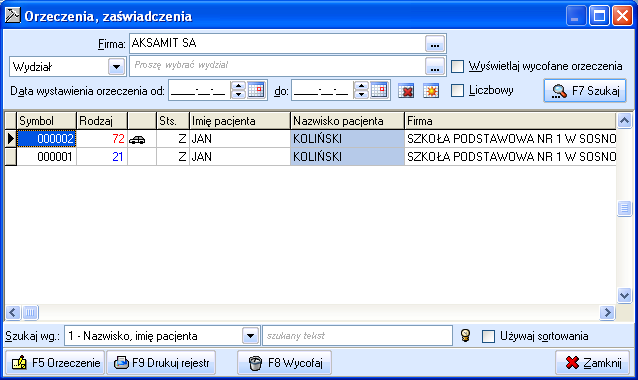This screenshot has height=380, width=638.
Task: Select symbol cell 000002
Action: (46, 139)
